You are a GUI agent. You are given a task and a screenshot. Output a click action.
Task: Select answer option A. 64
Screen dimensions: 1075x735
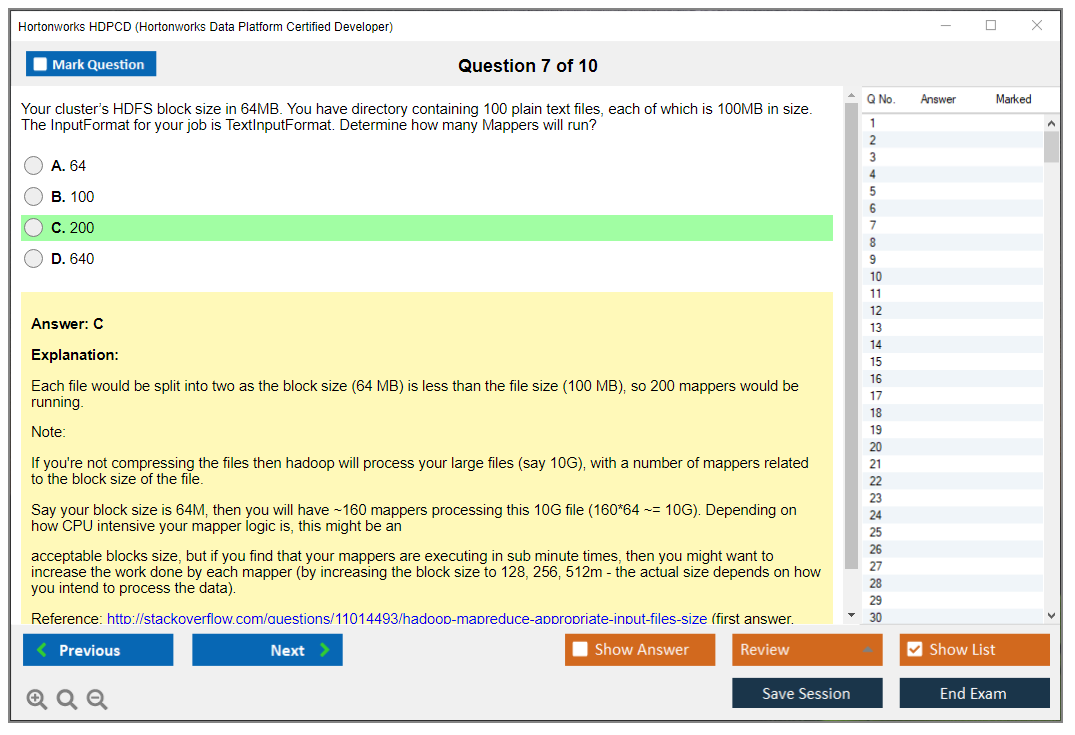click(x=34, y=166)
